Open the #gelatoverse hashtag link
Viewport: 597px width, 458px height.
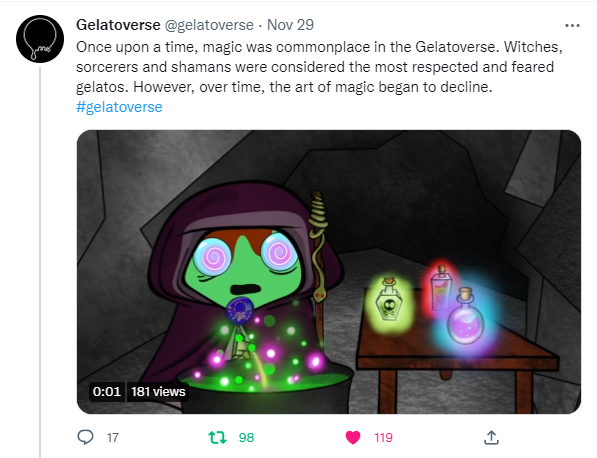coord(119,107)
